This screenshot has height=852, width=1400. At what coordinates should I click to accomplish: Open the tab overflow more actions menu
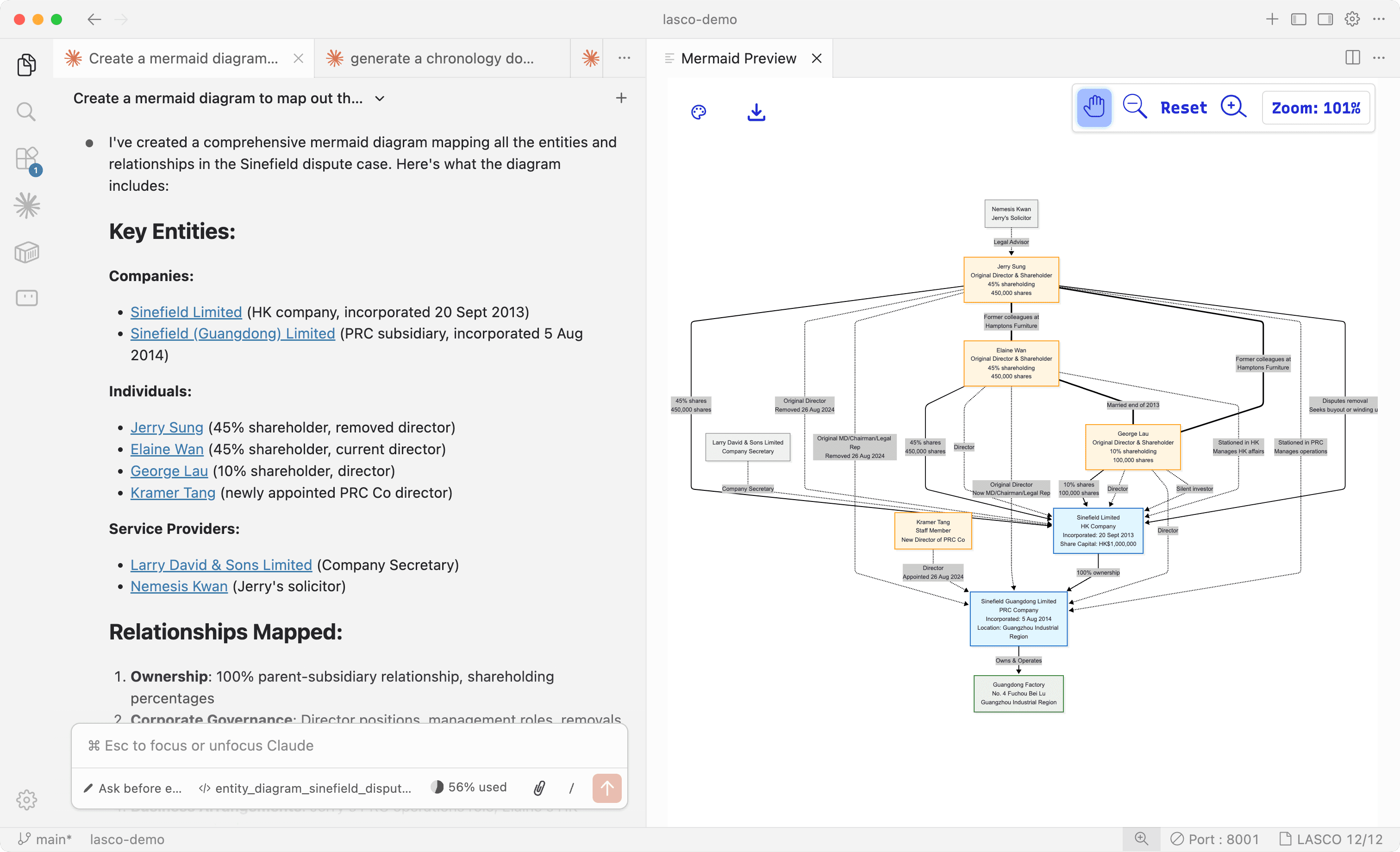click(x=624, y=58)
